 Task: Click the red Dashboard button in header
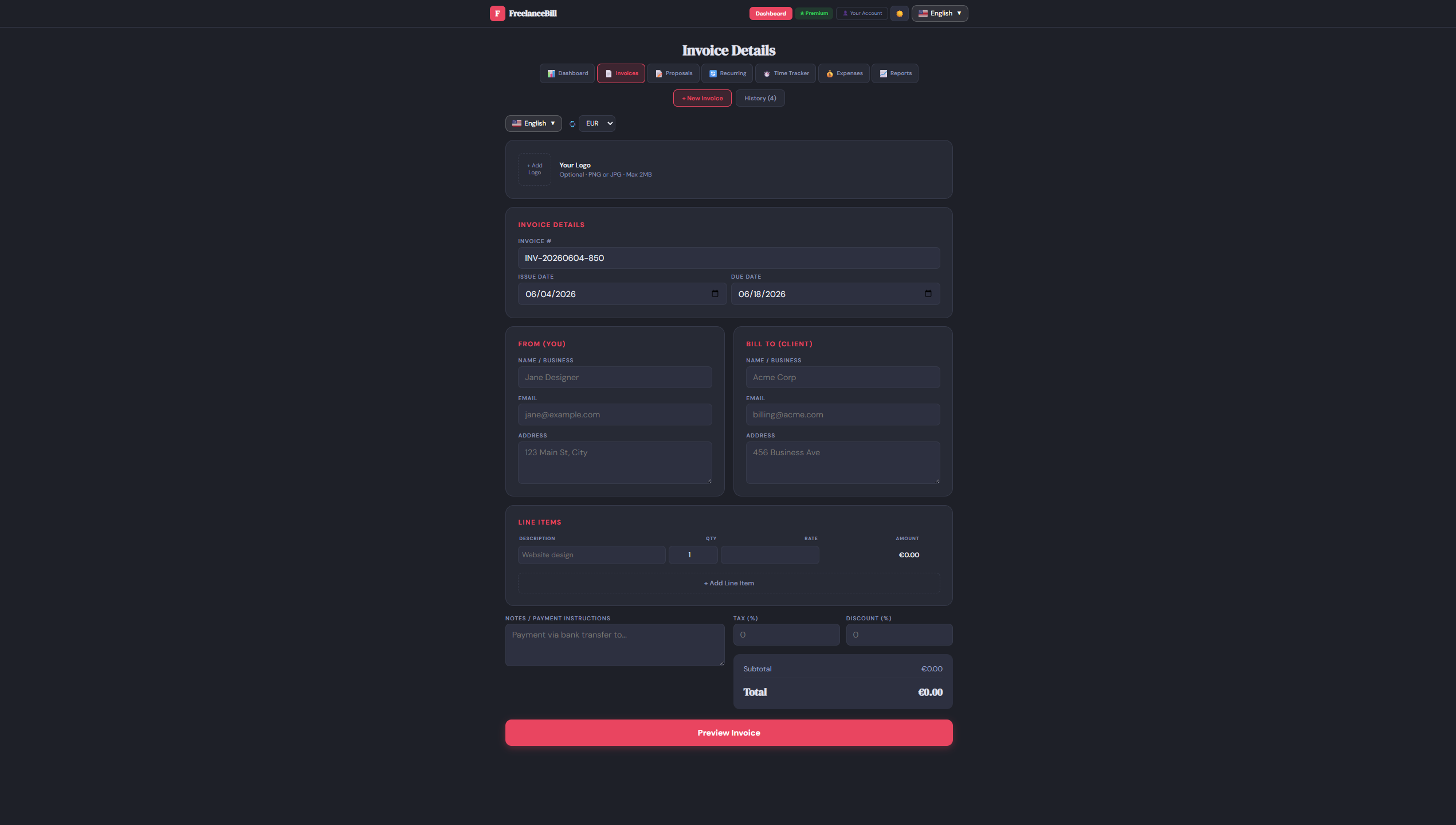770,13
